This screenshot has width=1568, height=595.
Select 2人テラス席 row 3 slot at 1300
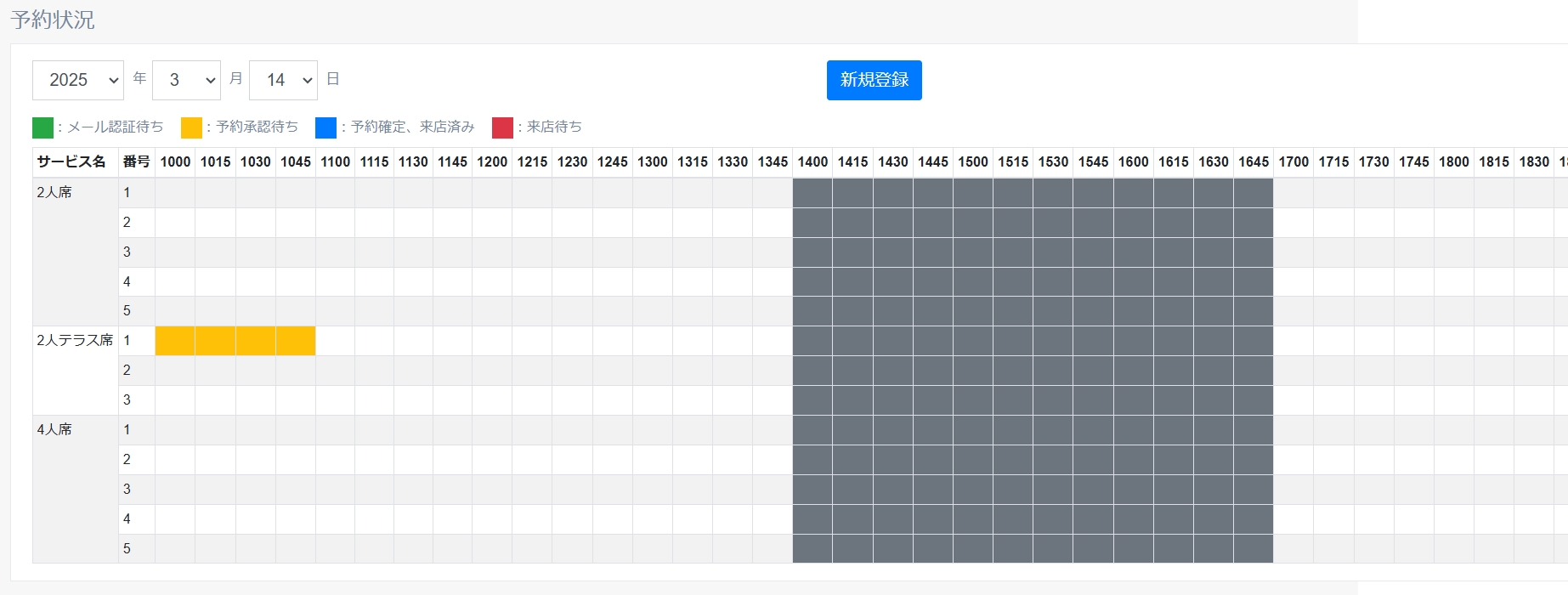[x=653, y=400]
